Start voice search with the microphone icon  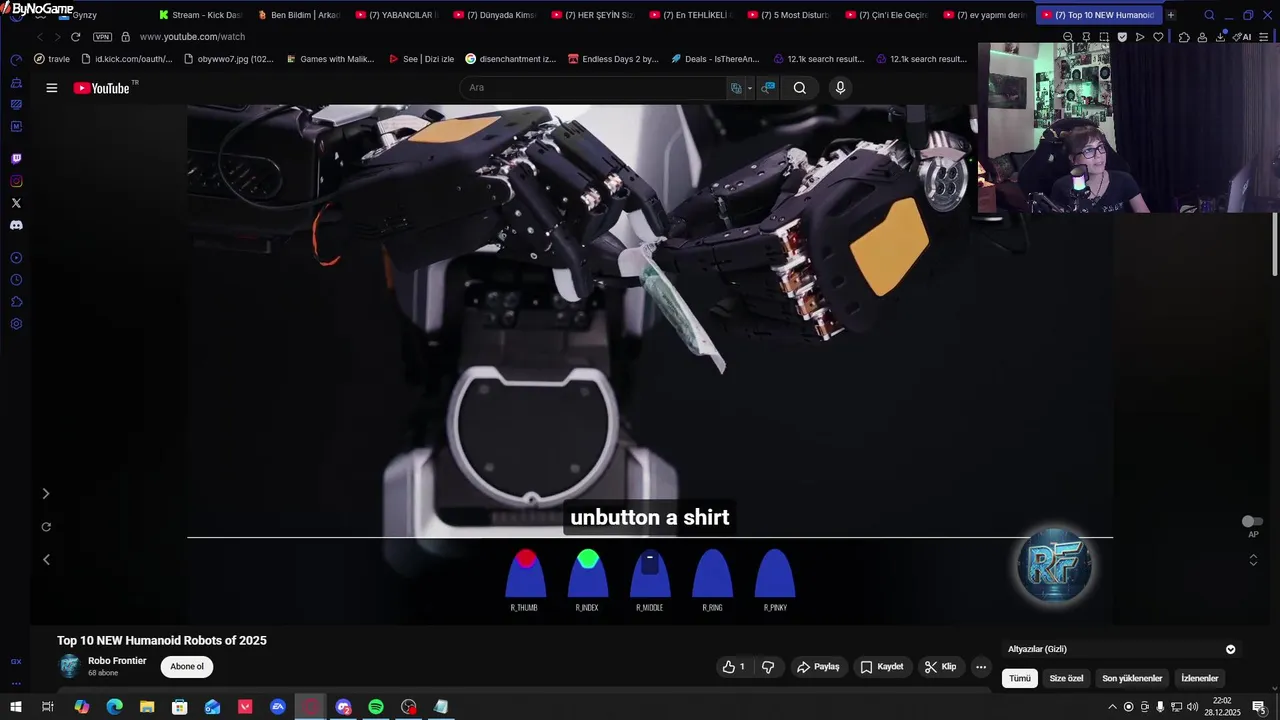(840, 88)
